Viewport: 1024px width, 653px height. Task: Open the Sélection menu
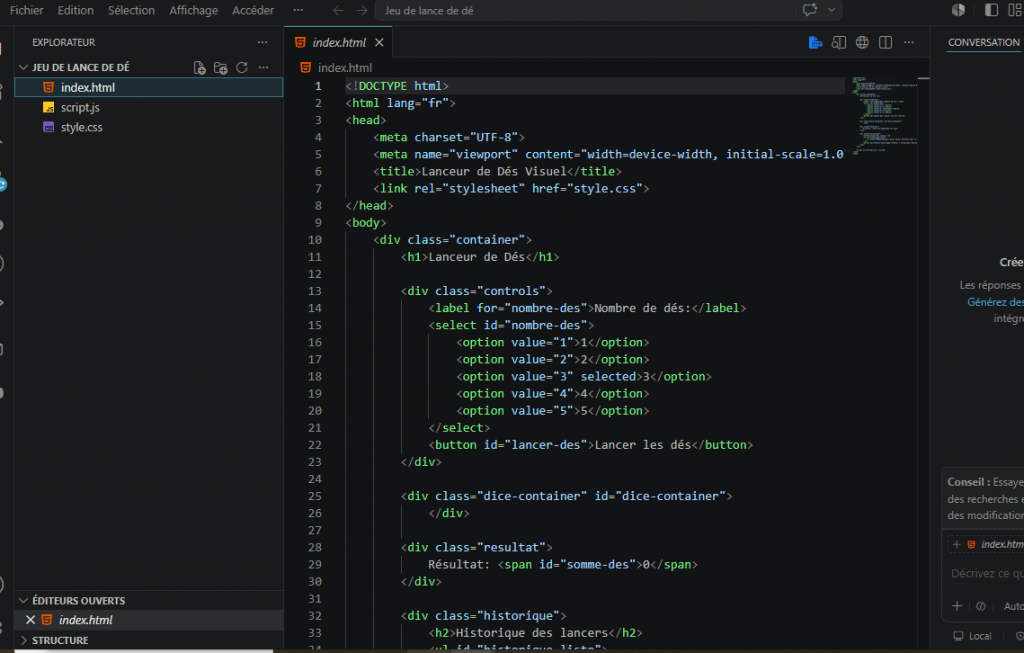[x=131, y=10]
